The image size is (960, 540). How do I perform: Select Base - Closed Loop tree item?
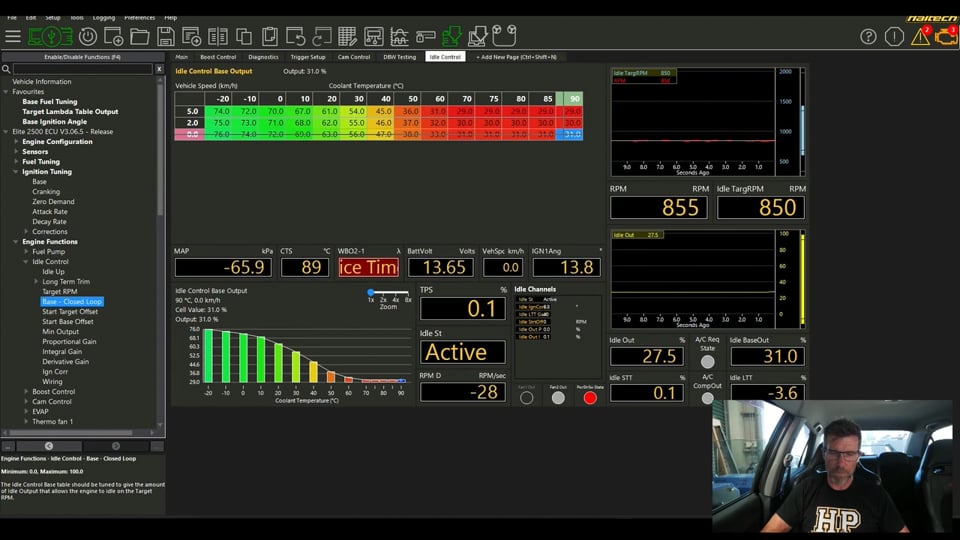point(72,302)
